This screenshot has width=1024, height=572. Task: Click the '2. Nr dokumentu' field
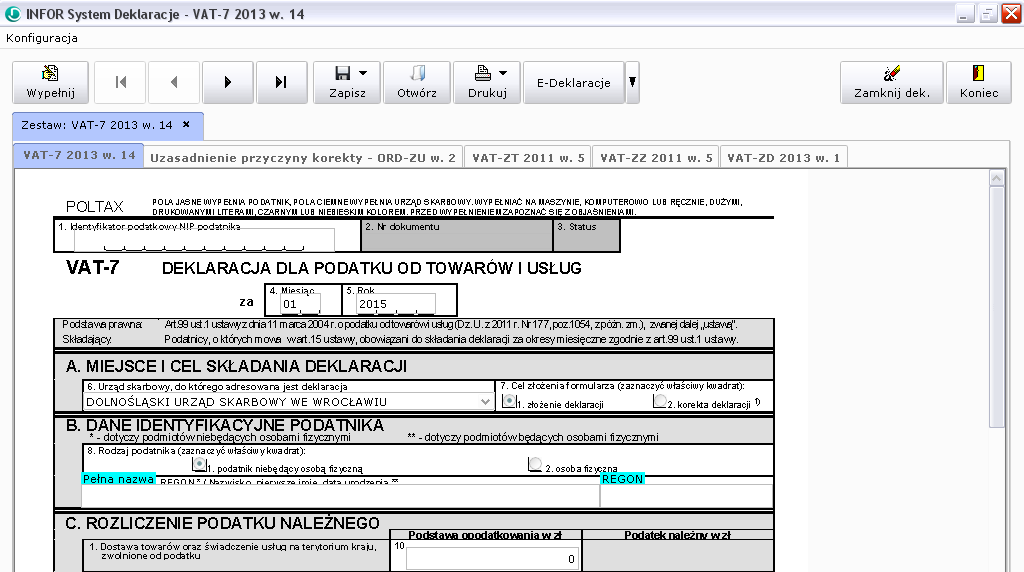coord(456,236)
